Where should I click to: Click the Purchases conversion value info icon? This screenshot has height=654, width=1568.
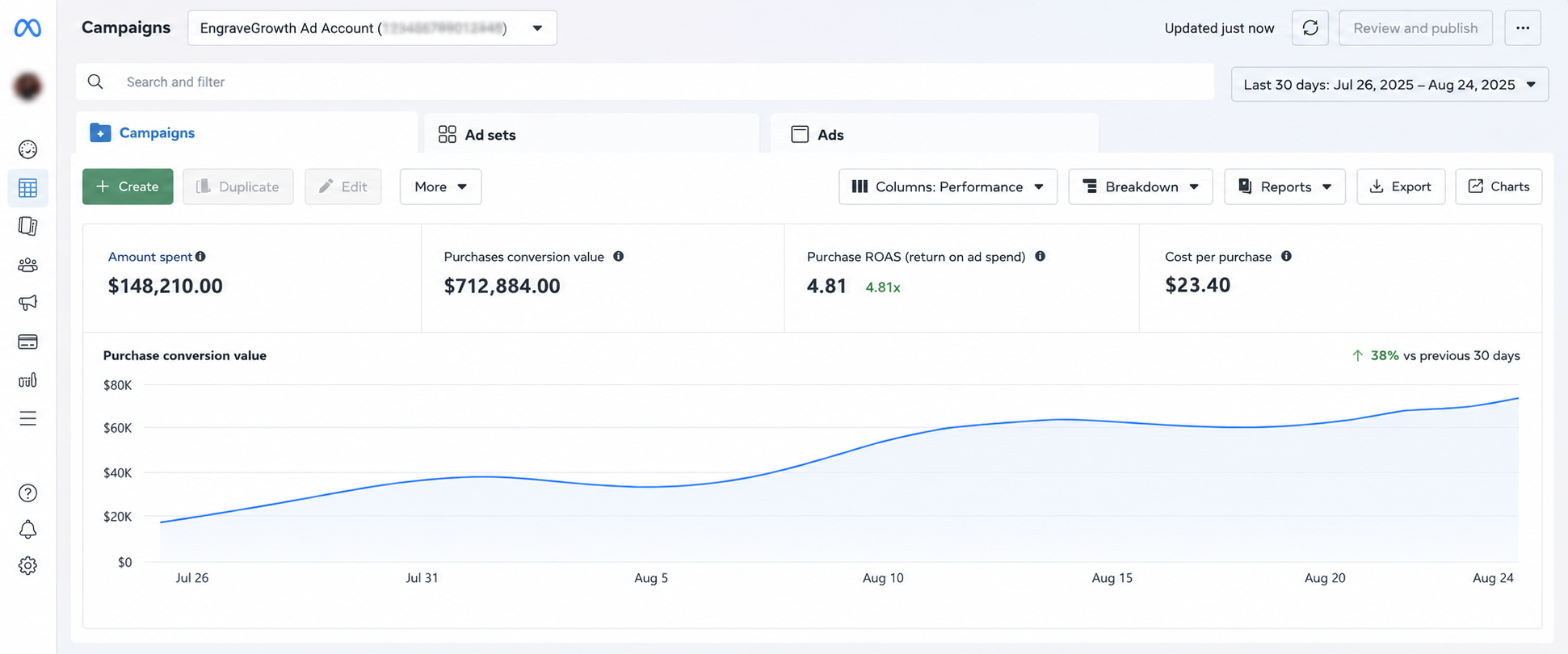(x=618, y=257)
